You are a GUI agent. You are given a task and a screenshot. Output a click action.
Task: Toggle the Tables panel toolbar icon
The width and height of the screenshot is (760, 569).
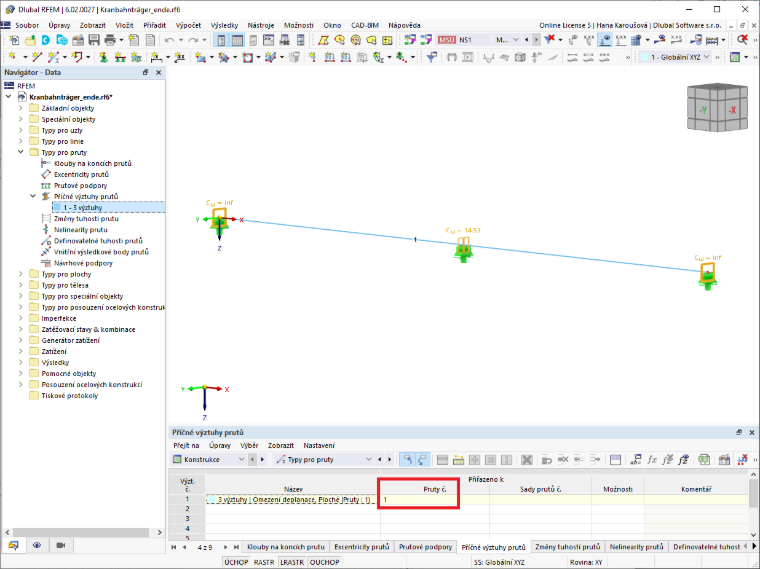[x=238, y=40]
